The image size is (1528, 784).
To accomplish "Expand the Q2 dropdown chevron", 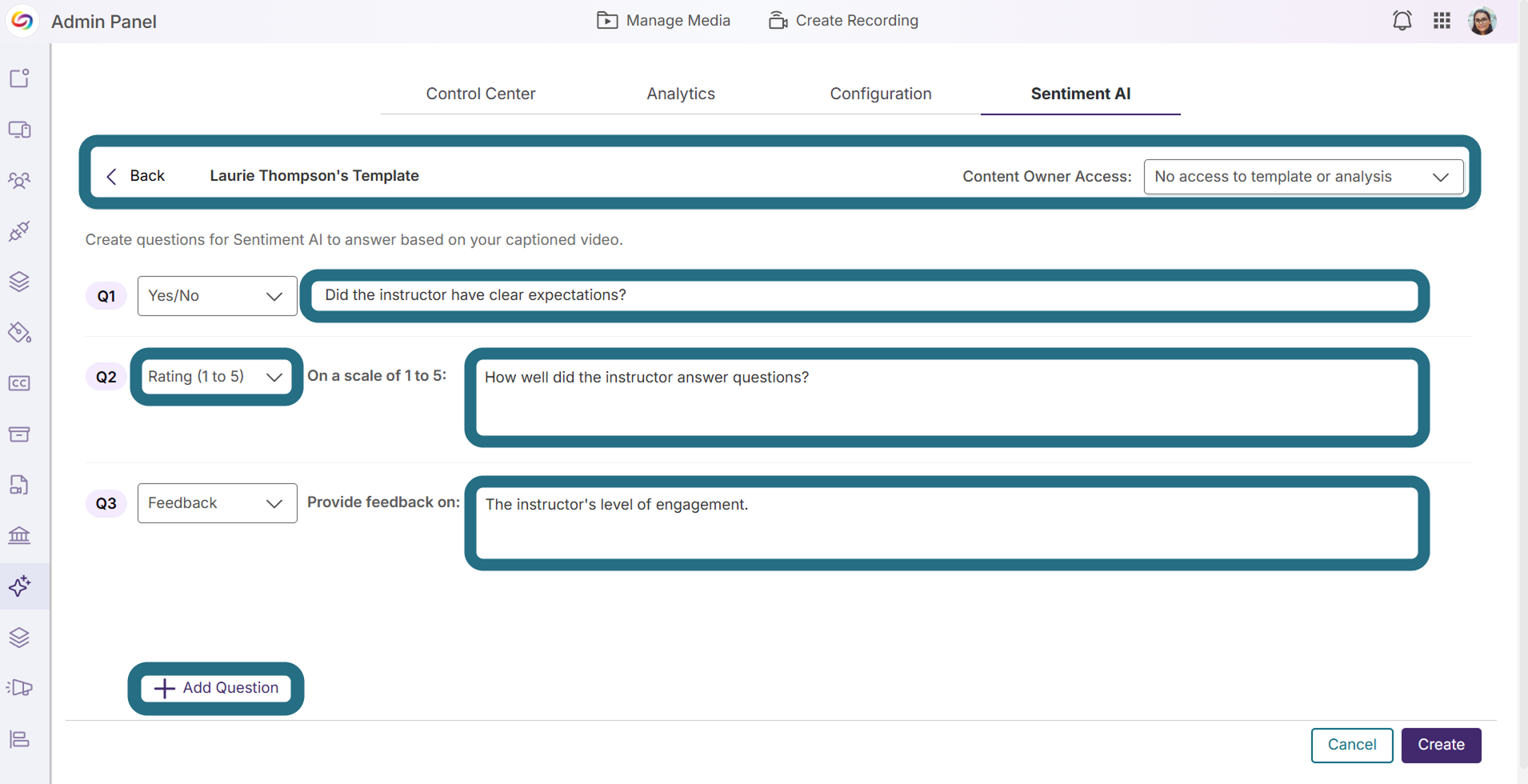I will 274,378.
